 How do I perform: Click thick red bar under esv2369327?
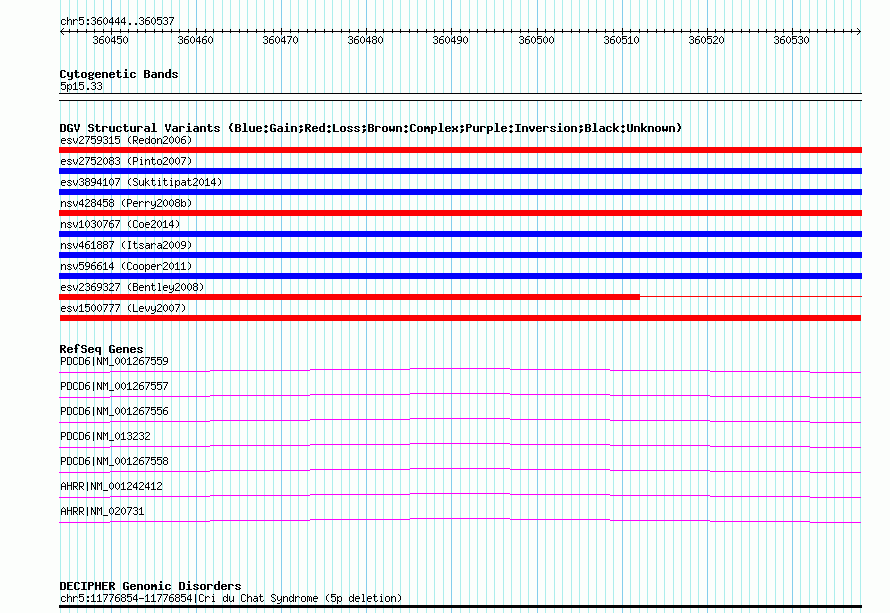coord(350,297)
